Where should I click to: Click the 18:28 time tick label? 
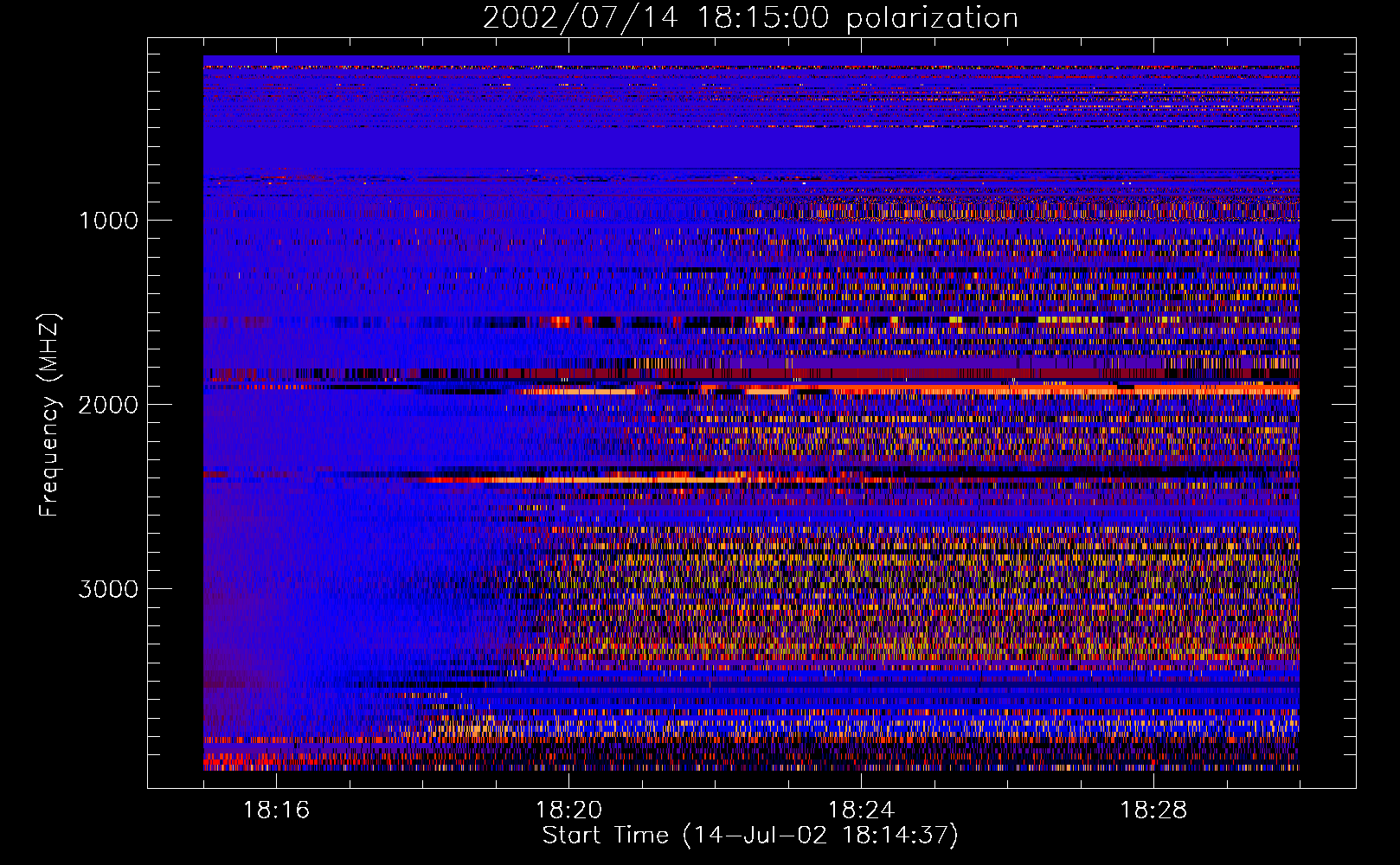pos(1153,811)
